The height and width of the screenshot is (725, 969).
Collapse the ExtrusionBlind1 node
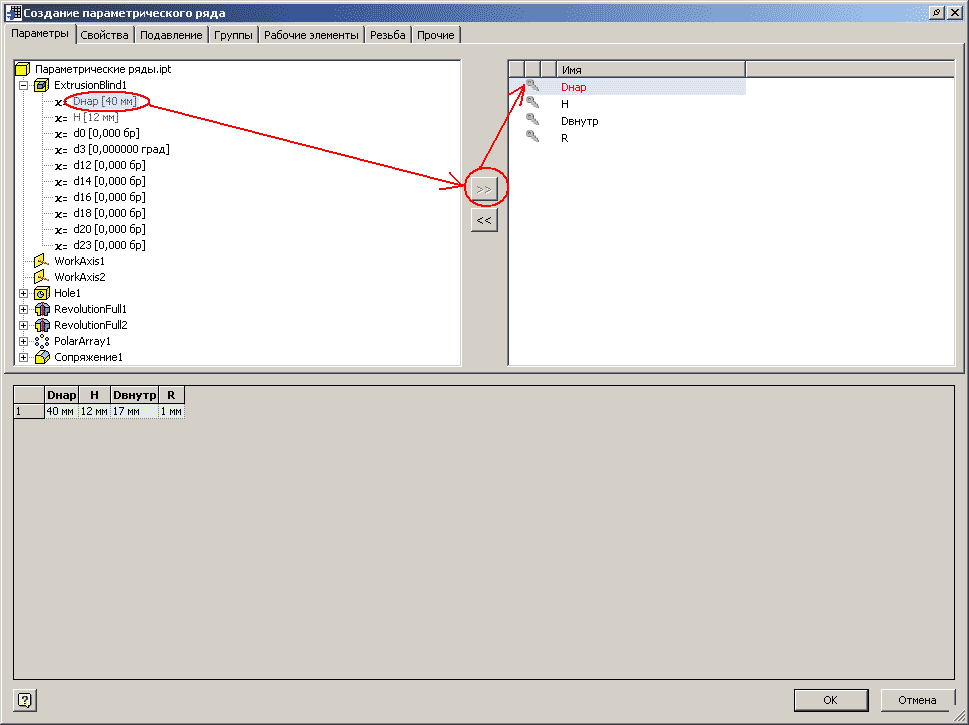[23, 85]
